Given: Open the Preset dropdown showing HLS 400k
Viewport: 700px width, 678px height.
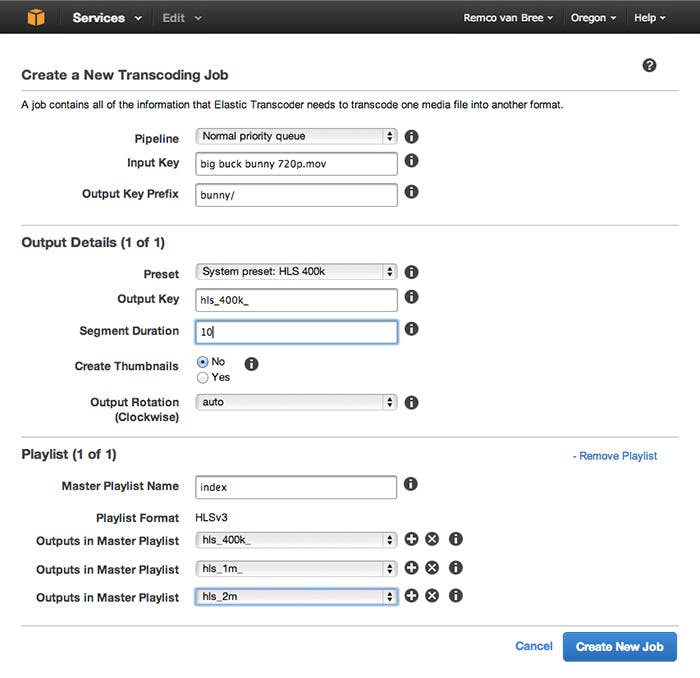Looking at the screenshot, I should 296,272.
